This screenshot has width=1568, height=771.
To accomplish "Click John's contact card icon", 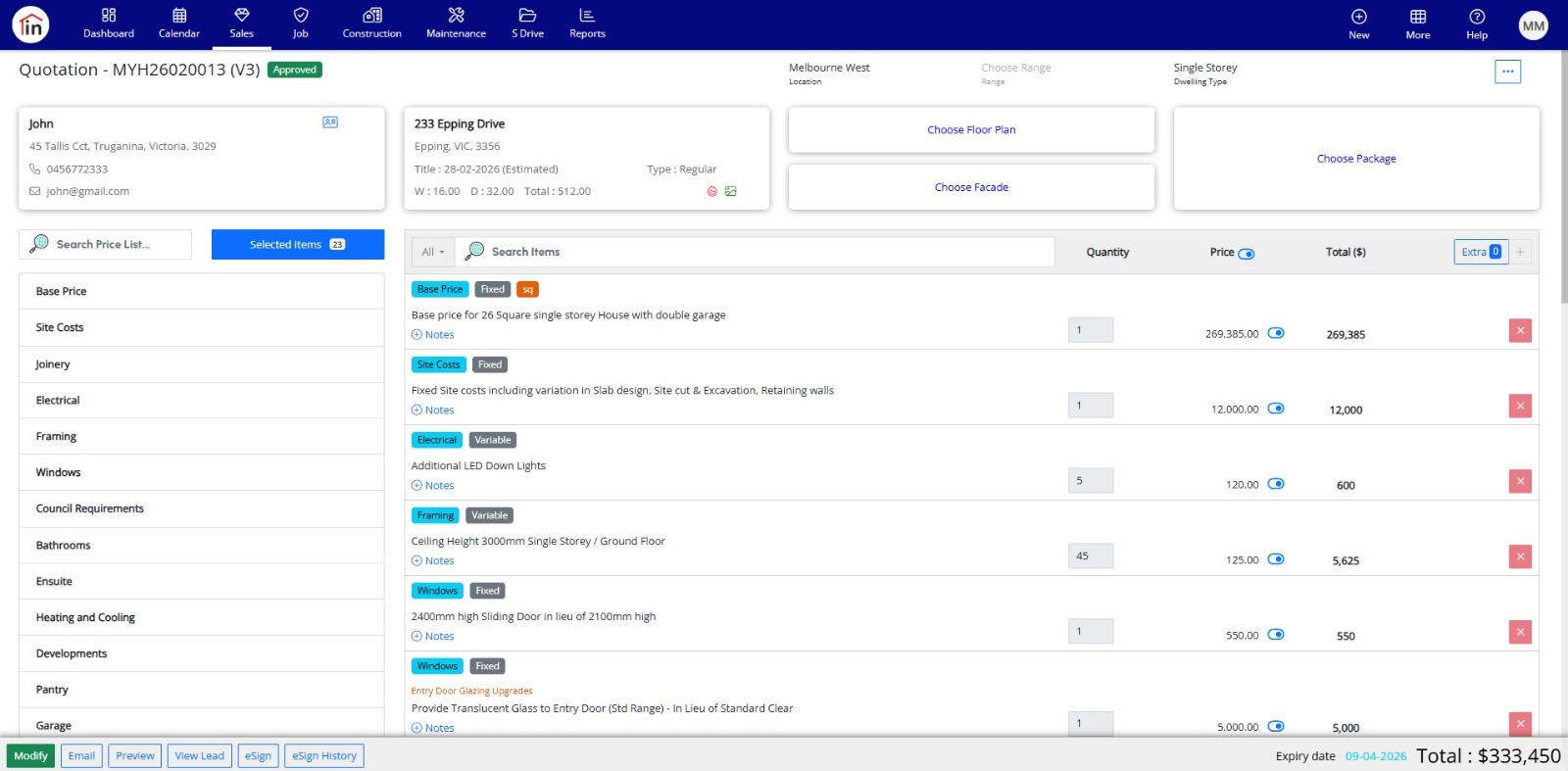I will pos(330,122).
